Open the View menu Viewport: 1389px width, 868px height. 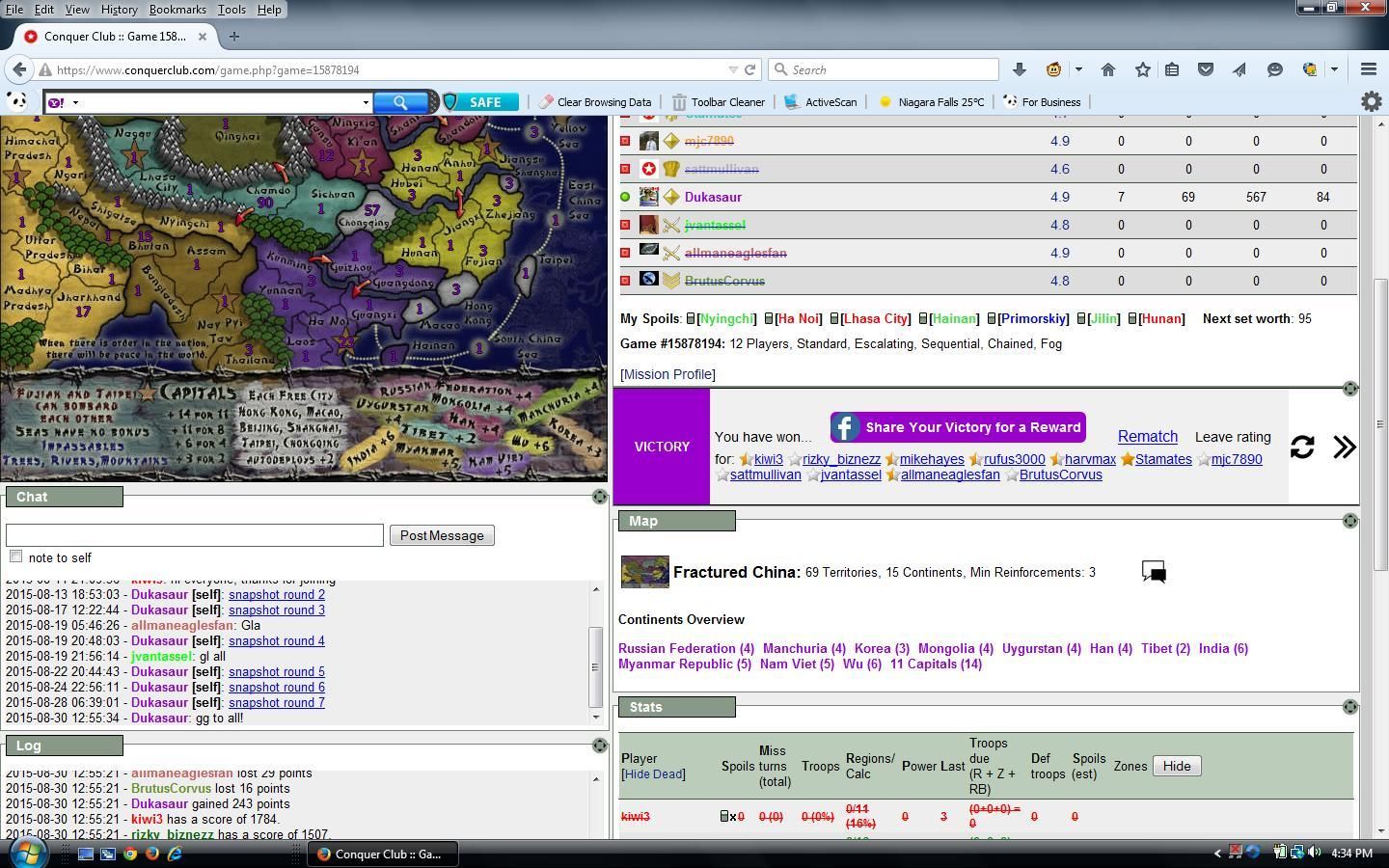click(77, 9)
